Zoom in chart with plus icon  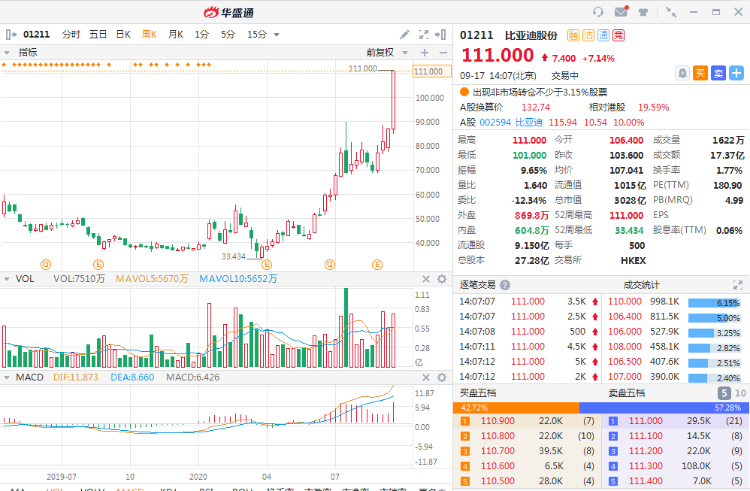tap(424, 53)
